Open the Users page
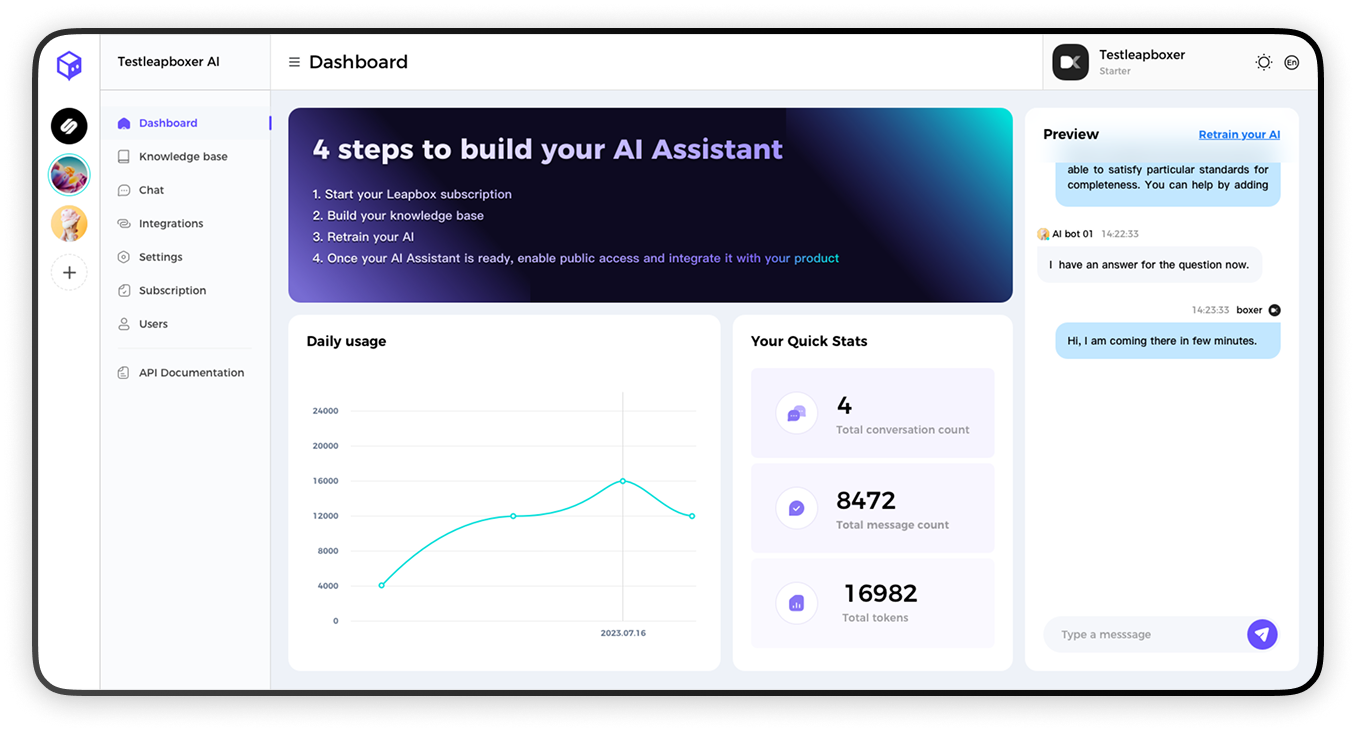This screenshot has width=1356, height=732. 153,324
